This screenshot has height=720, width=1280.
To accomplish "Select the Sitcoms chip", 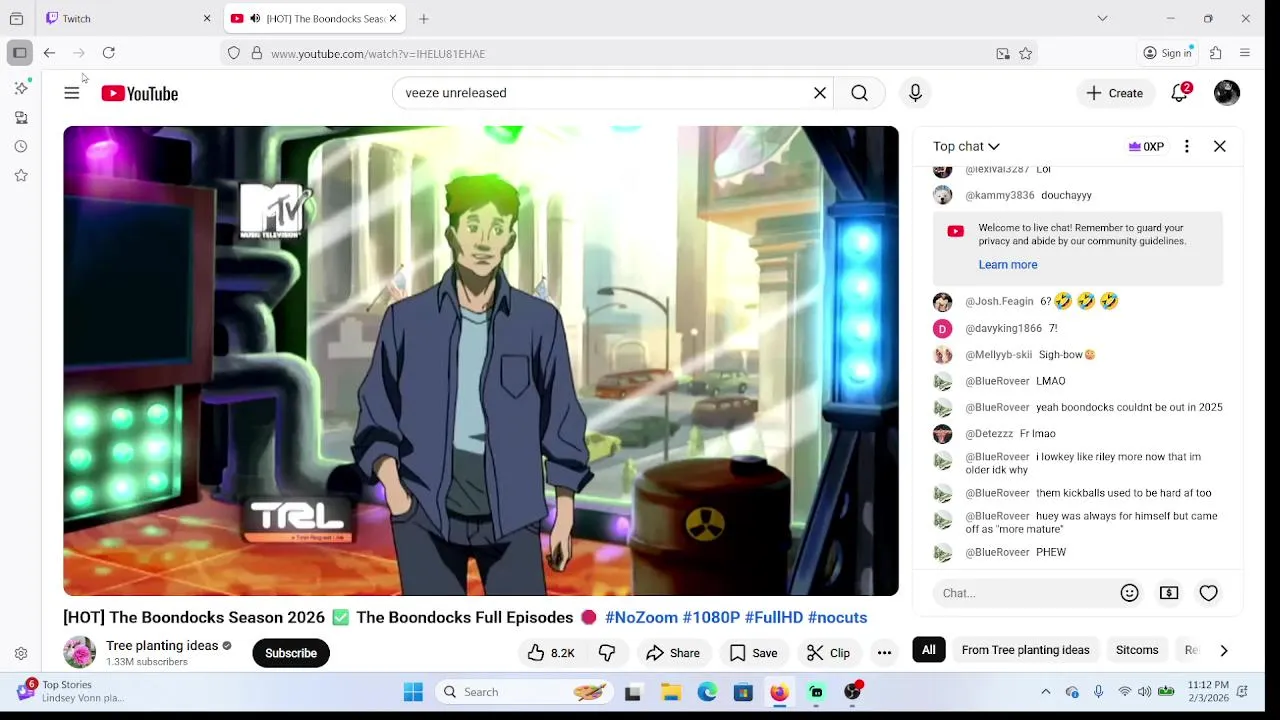I will click(x=1137, y=650).
